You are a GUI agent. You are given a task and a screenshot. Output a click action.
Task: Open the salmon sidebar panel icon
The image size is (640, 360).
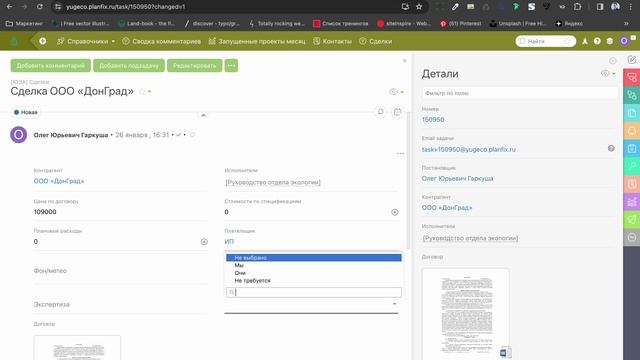pyautogui.click(x=632, y=184)
